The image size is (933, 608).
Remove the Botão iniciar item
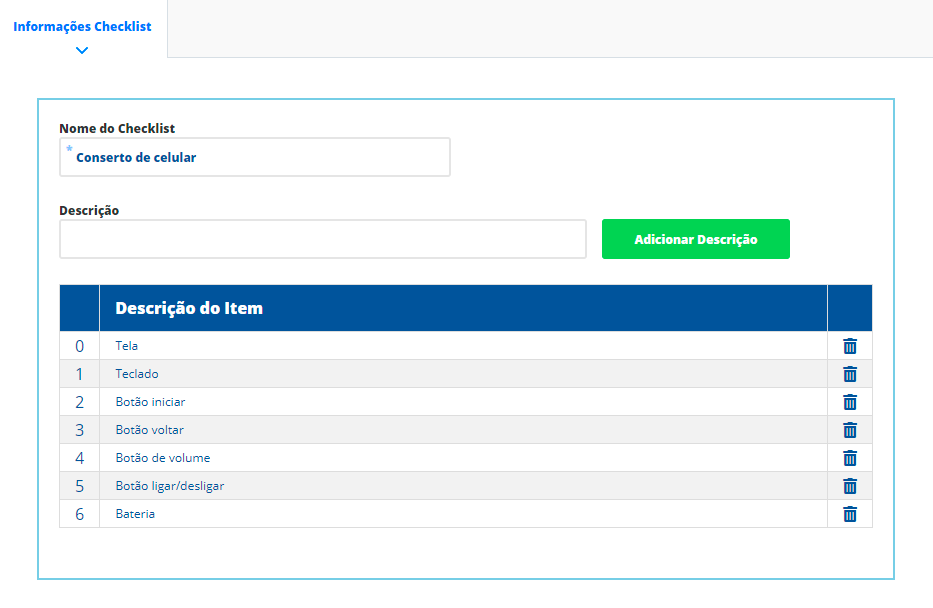[850, 402]
